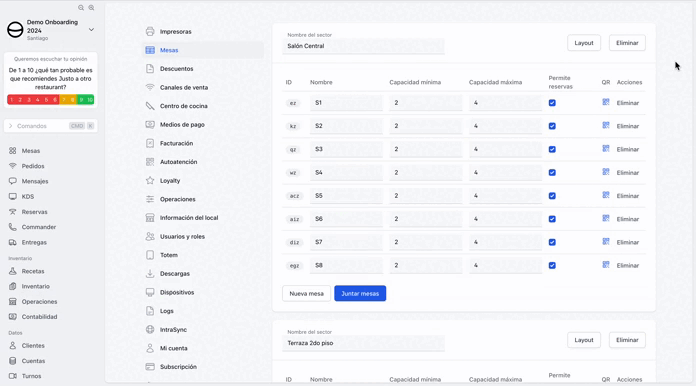Expand the Demo Onboarding 2024 account dropdown
696x386 pixels.
pos(91,30)
